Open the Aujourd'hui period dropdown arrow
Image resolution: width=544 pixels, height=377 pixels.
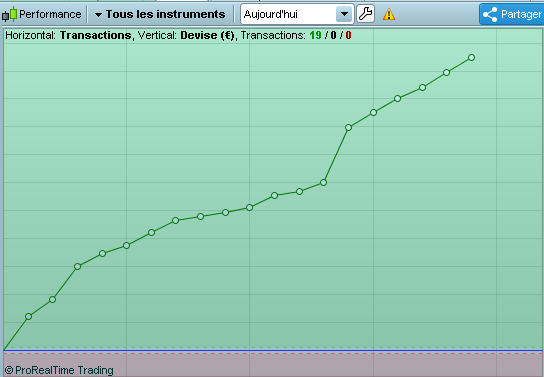(344, 14)
